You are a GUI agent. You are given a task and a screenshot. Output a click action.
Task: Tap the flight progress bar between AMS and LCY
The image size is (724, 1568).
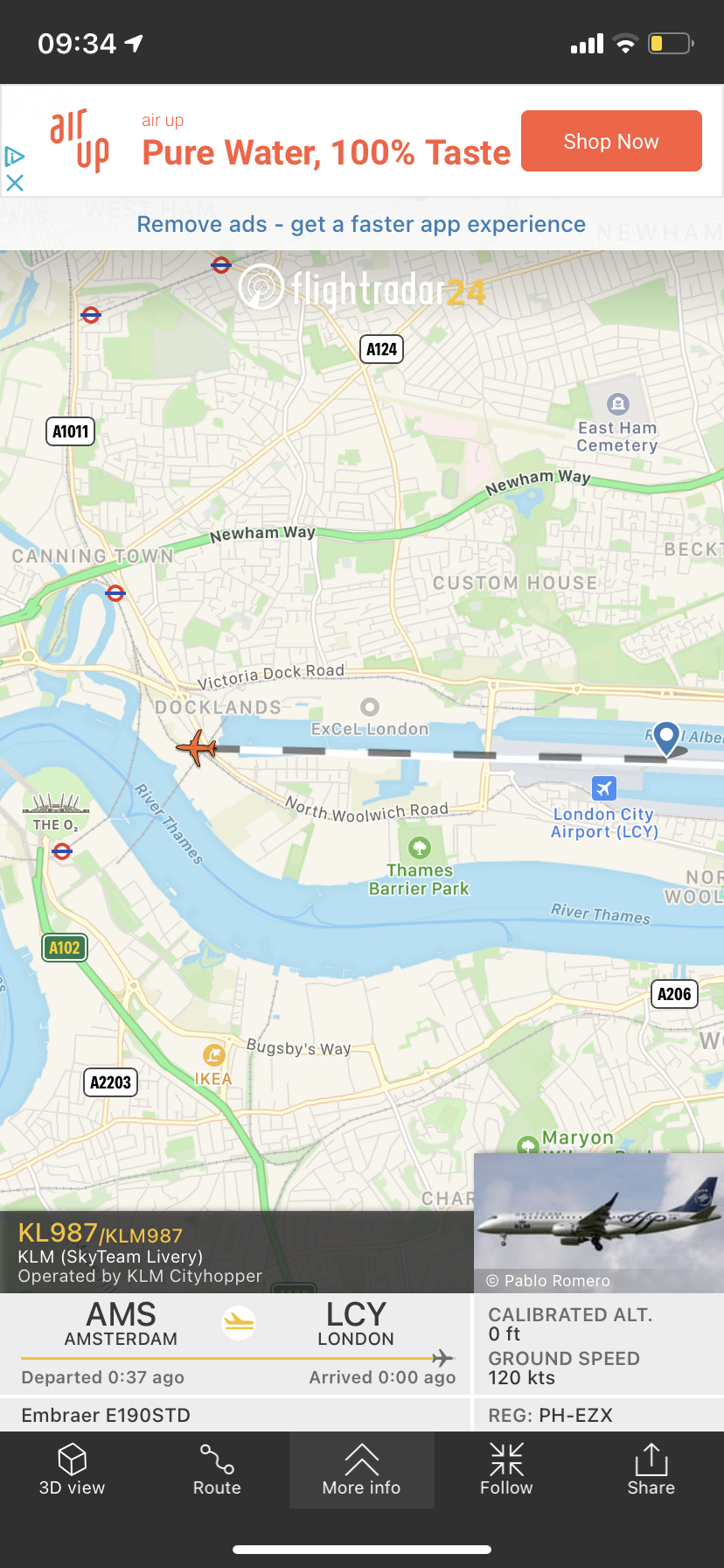coord(238,1358)
